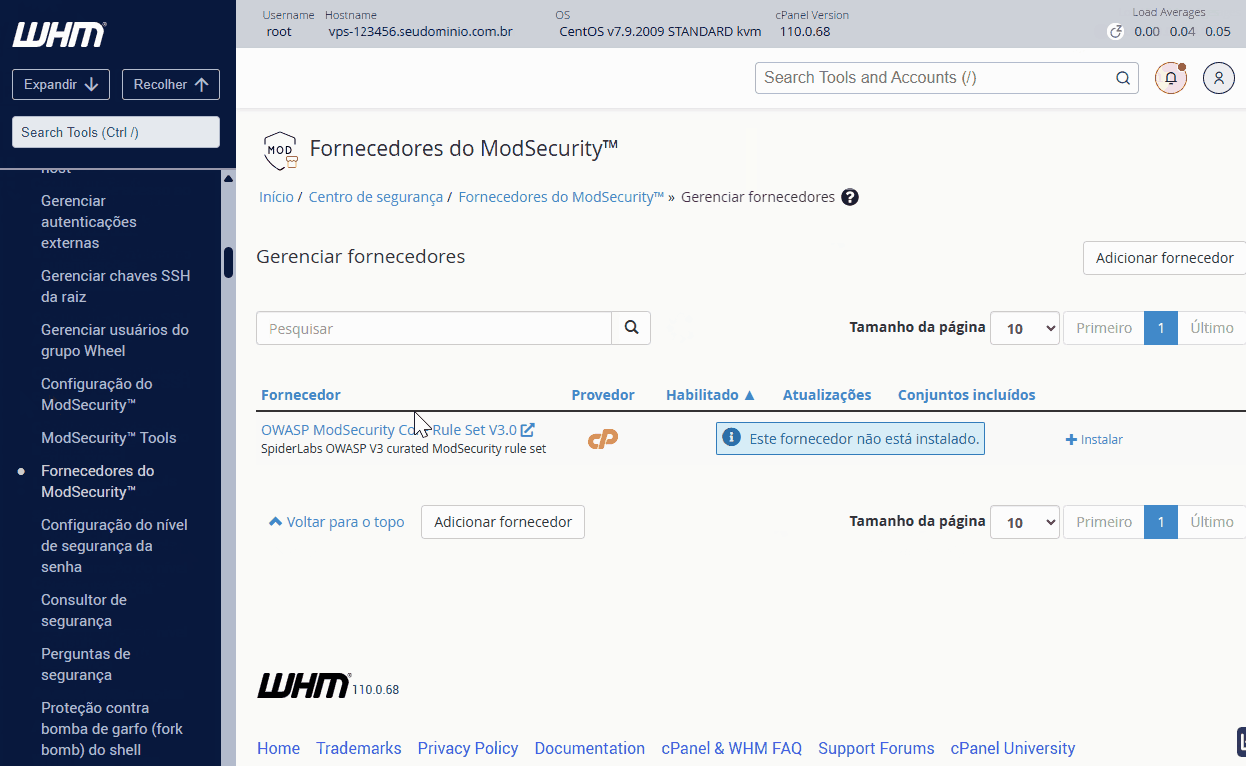Click sidebar scroll up arrow

(x=228, y=179)
